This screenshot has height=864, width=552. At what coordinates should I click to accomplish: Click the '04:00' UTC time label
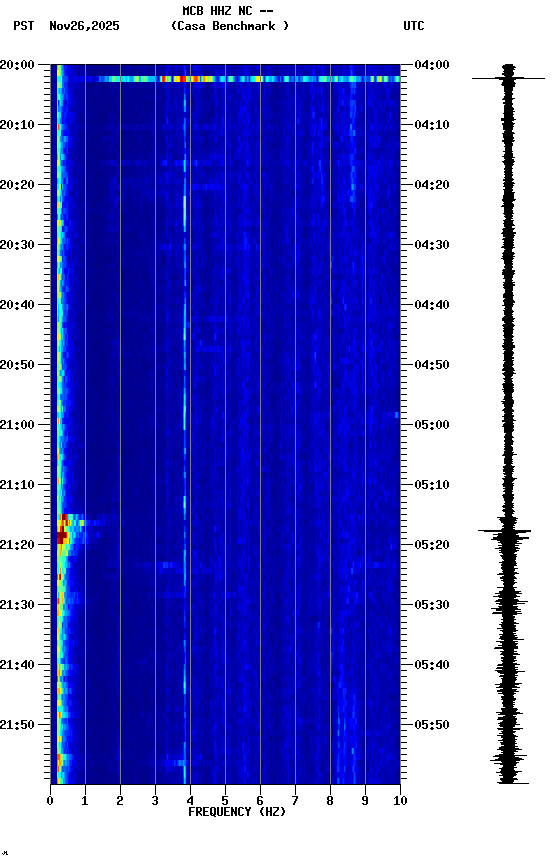[x=432, y=65]
